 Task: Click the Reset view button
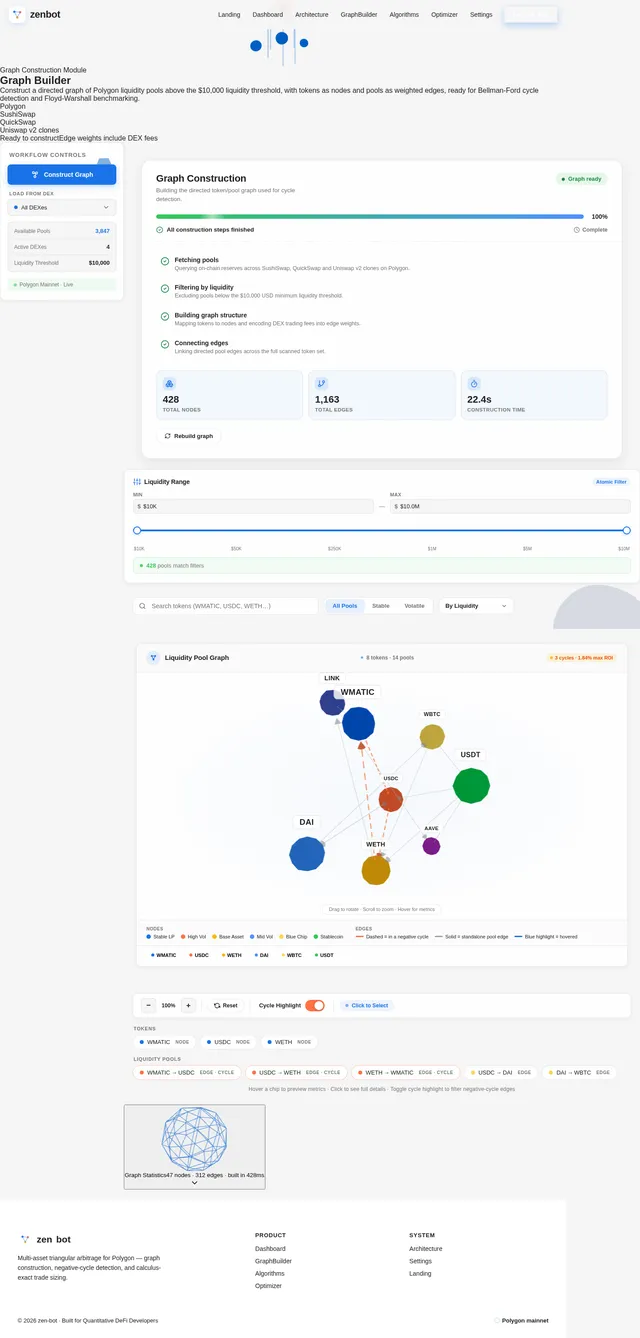click(x=225, y=1005)
